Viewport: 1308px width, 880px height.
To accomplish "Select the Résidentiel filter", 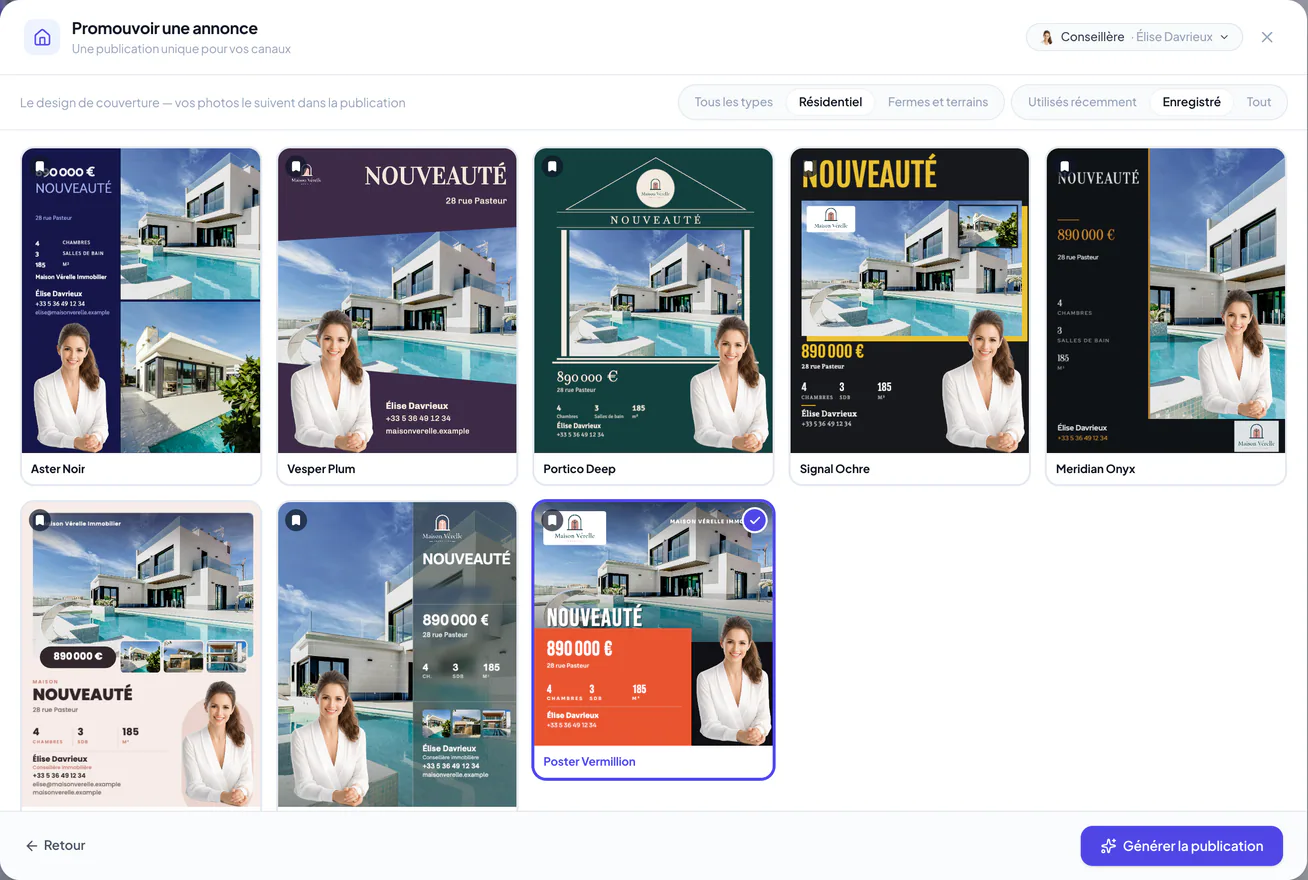I will pos(830,102).
